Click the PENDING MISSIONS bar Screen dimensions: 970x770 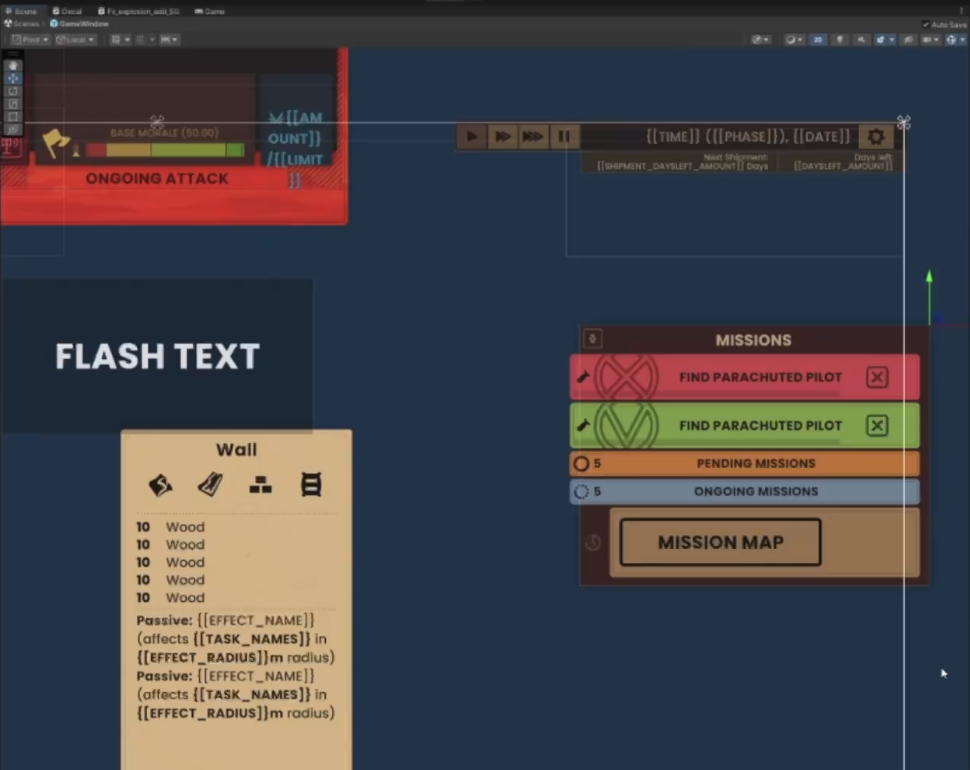click(x=755, y=463)
